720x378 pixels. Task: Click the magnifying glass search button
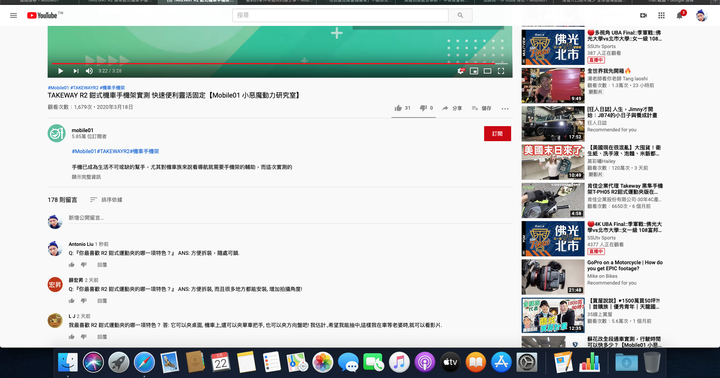(460, 15)
